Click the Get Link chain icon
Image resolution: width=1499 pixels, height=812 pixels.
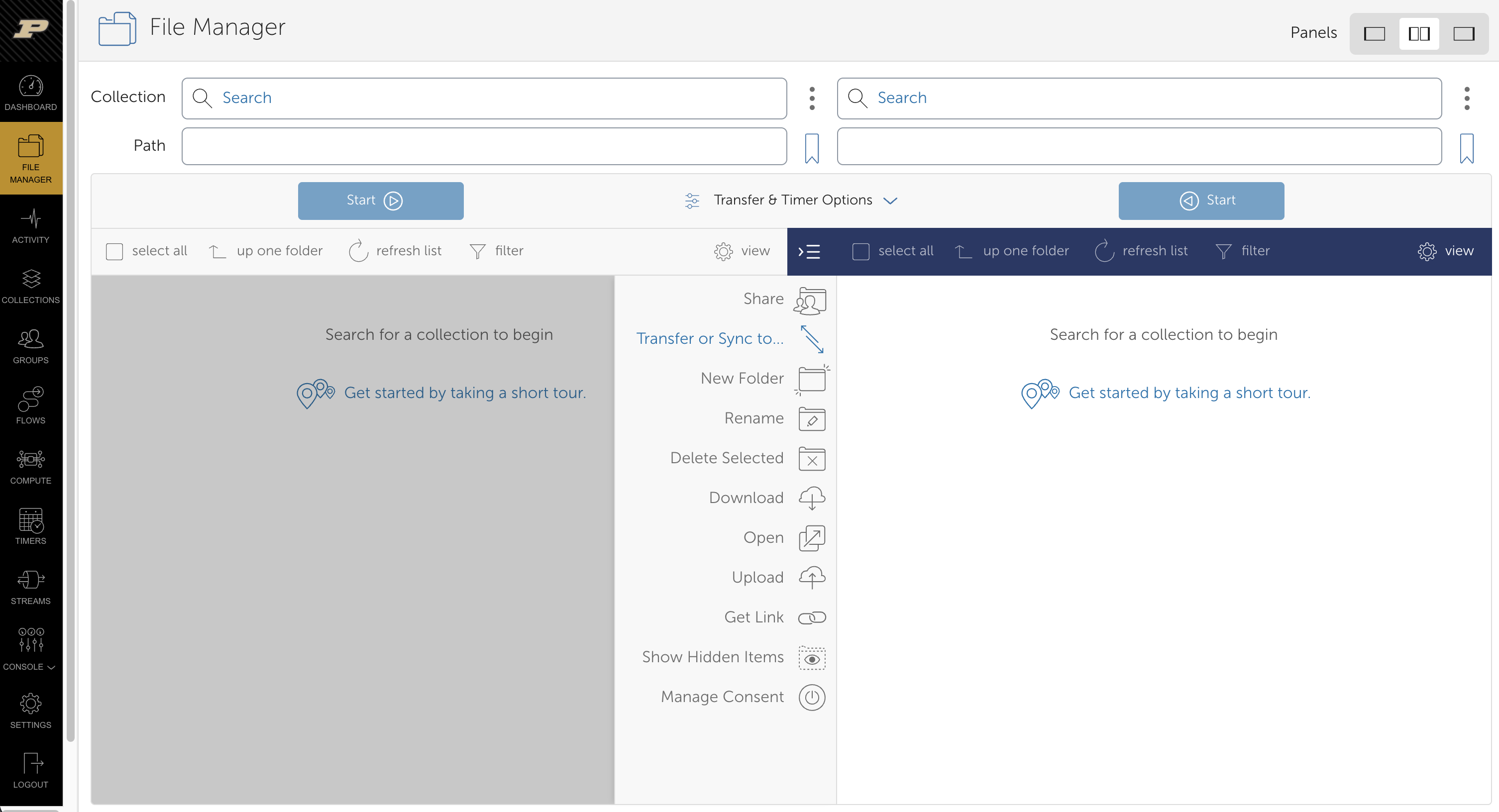pyautogui.click(x=812, y=618)
